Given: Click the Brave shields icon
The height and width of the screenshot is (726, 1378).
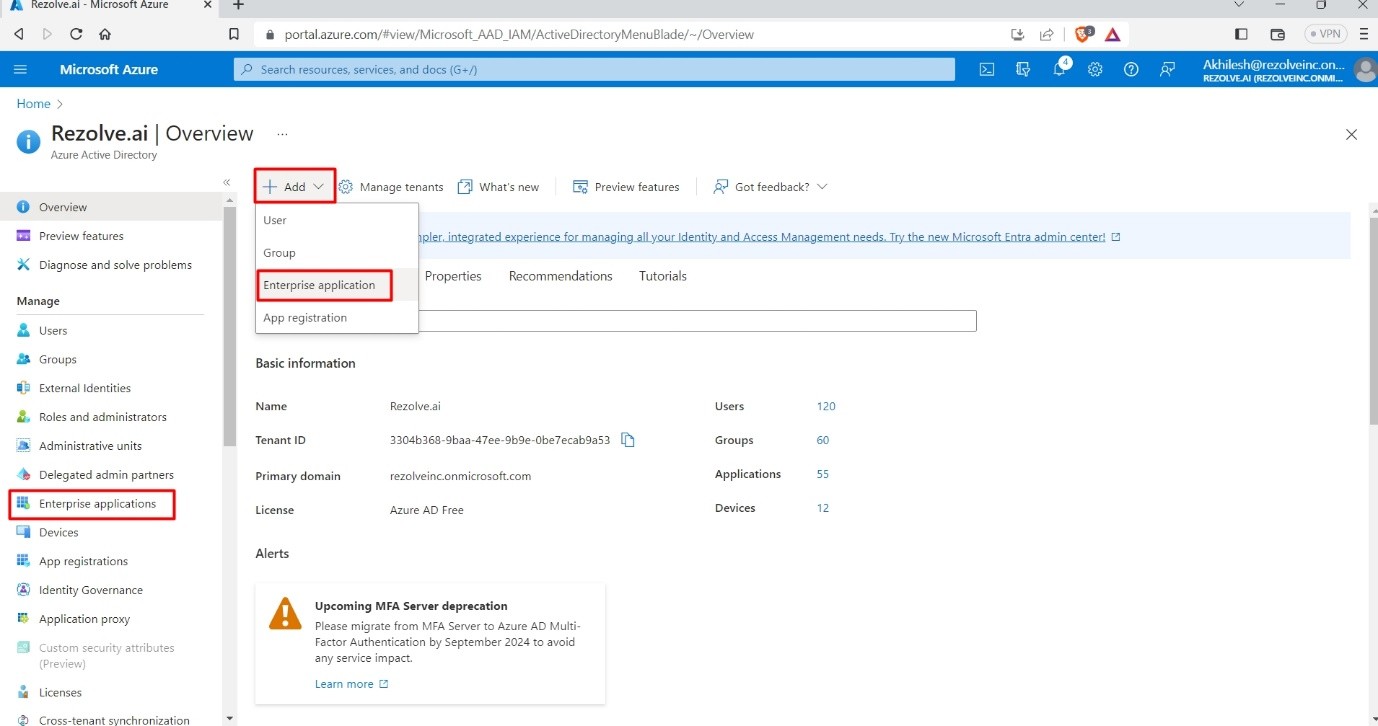Looking at the screenshot, I should point(1084,34).
